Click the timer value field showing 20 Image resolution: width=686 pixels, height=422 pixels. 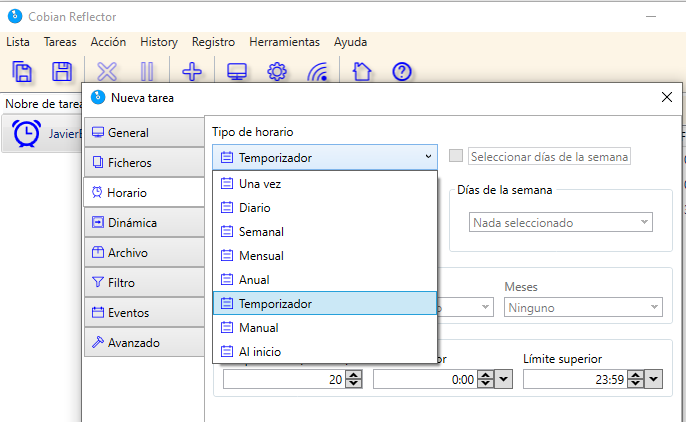[284, 379]
